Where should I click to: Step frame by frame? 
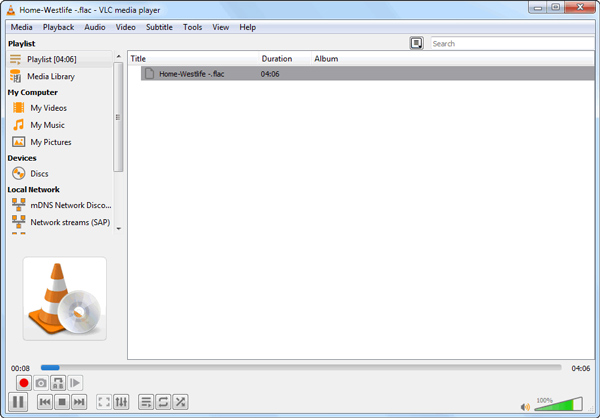point(75,383)
